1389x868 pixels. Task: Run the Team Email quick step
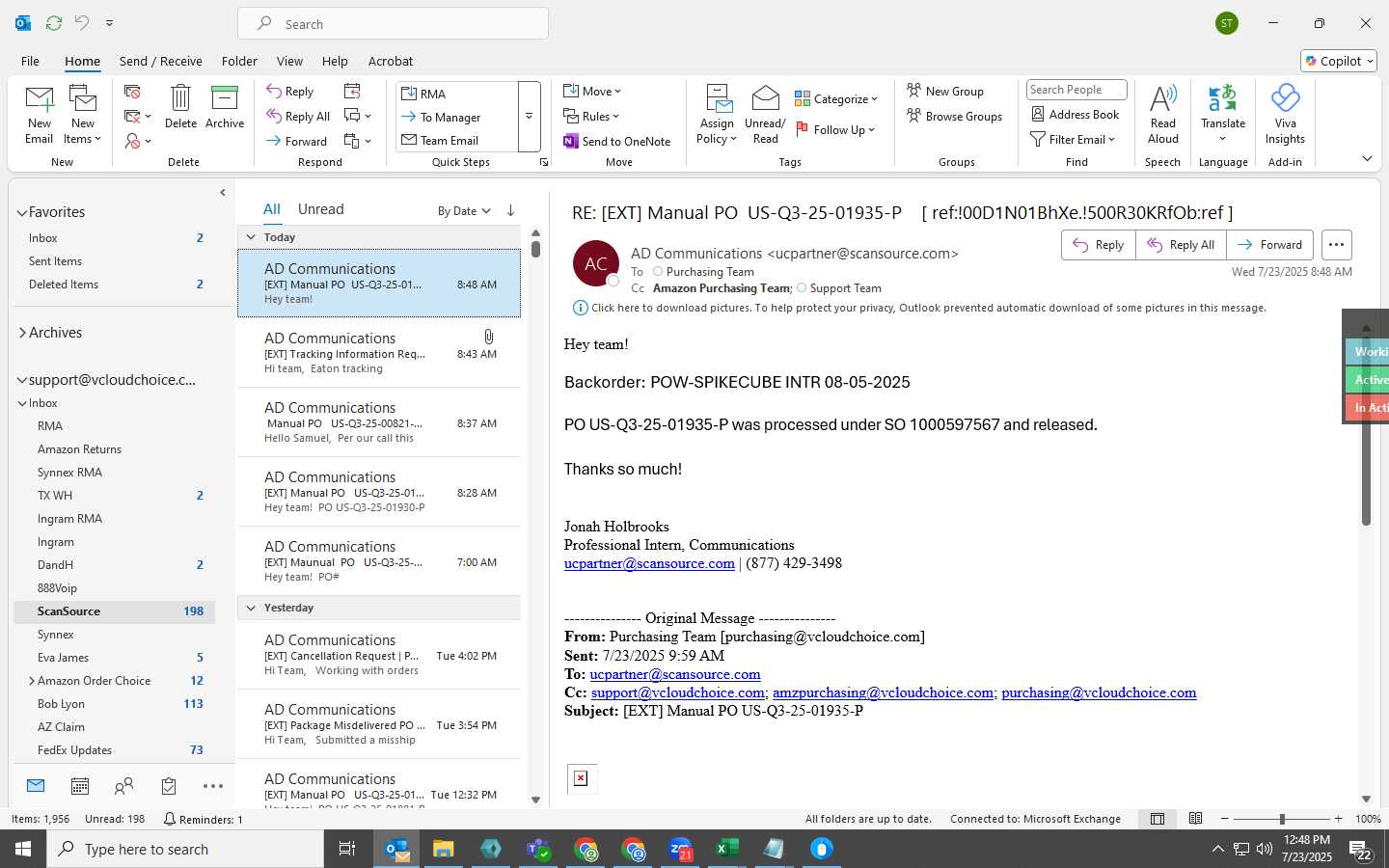coord(457,140)
